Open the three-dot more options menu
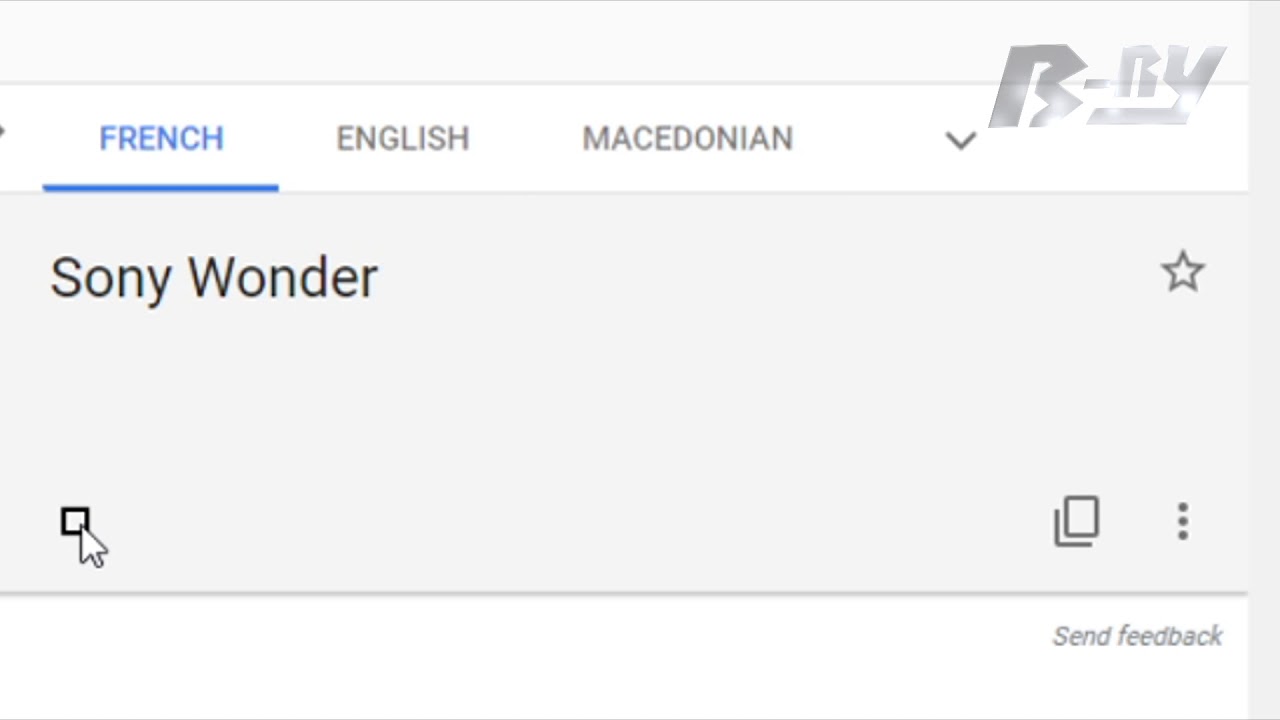This screenshot has width=1280, height=720. (x=1182, y=521)
